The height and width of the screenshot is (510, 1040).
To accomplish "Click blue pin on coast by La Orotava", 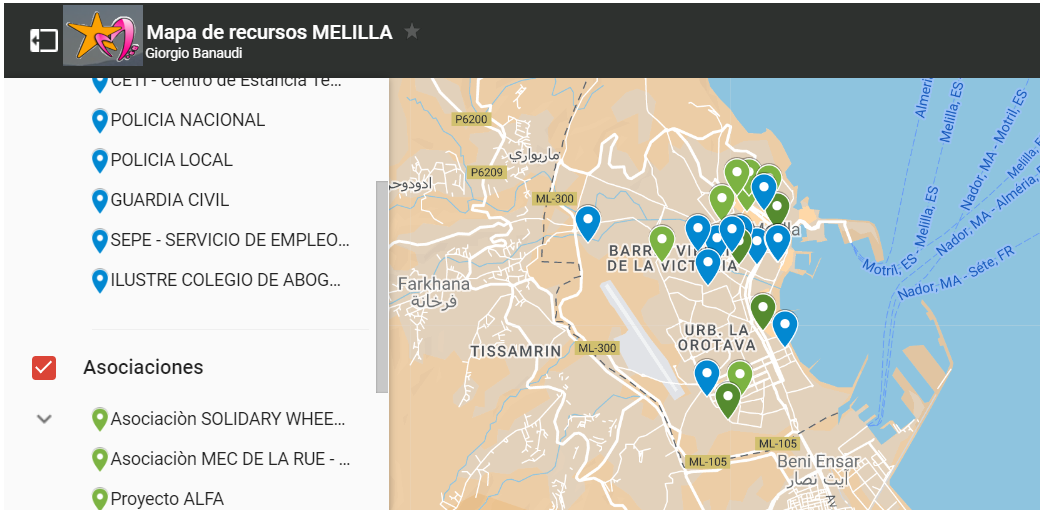I will [785, 327].
